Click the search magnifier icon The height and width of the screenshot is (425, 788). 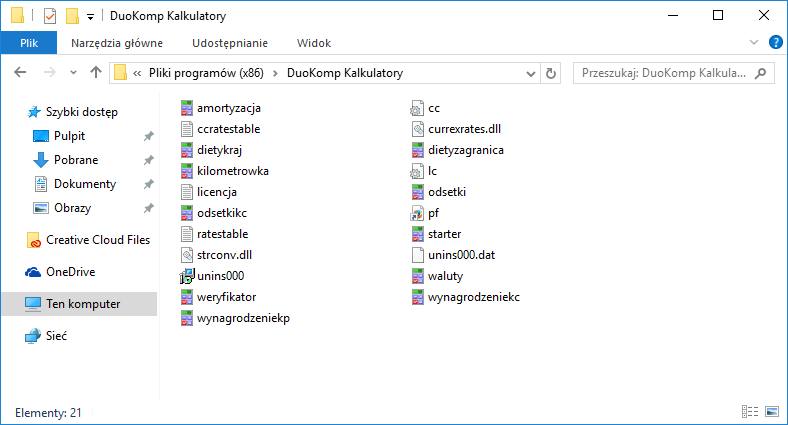click(761, 73)
